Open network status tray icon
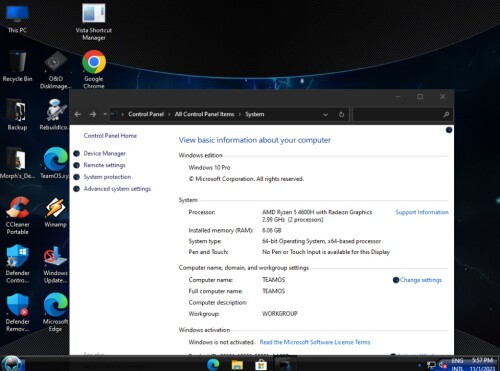The image size is (500, 371). point(431,365)
